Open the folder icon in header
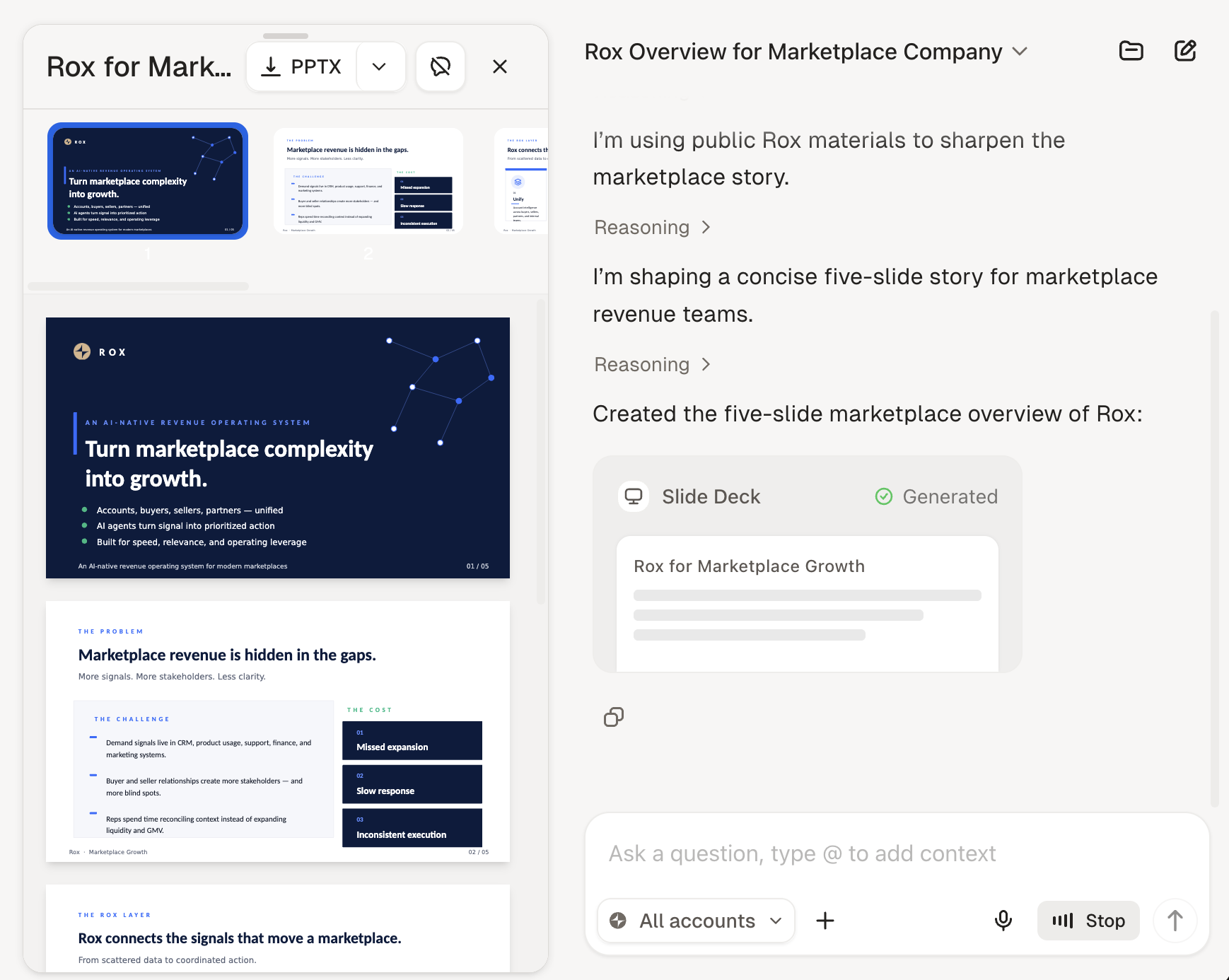The width and height of the screenshot is (1229, 980). pyautogui.click(x=1131, y=51)
